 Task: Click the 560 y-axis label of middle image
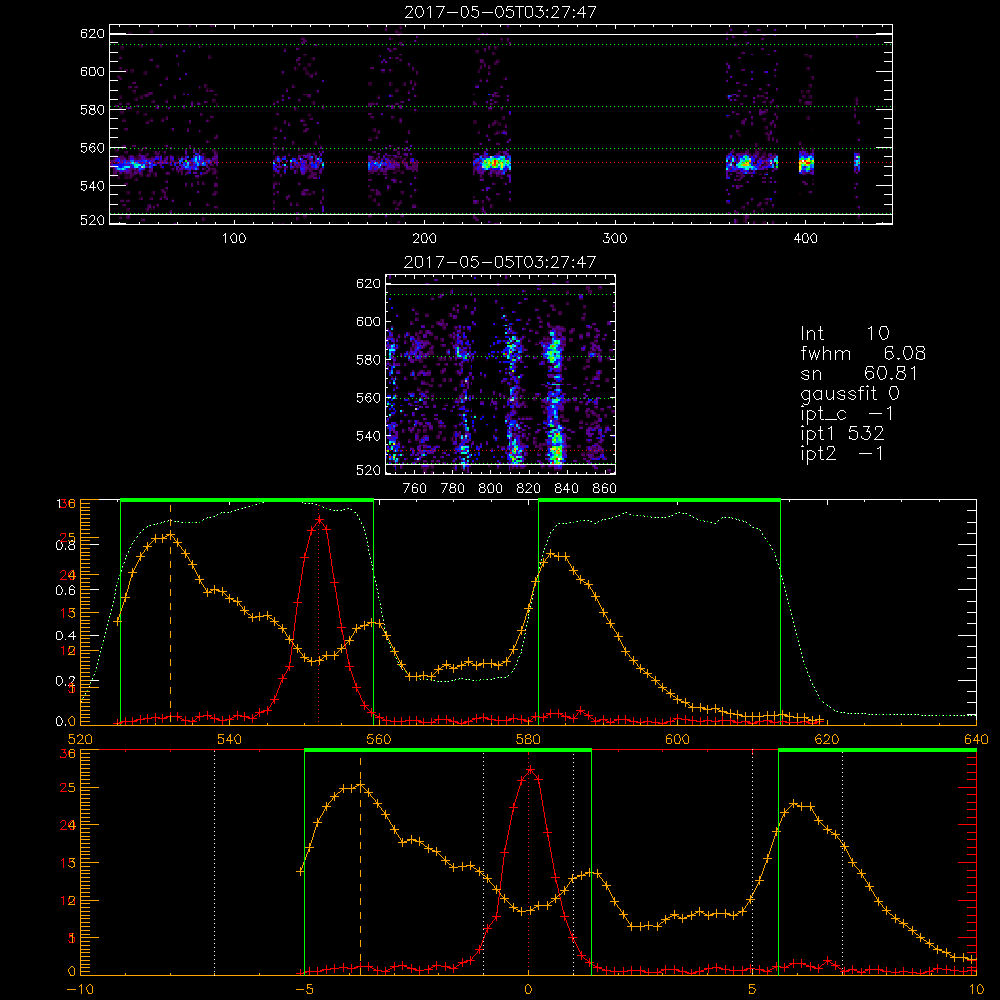pos(368,398)
